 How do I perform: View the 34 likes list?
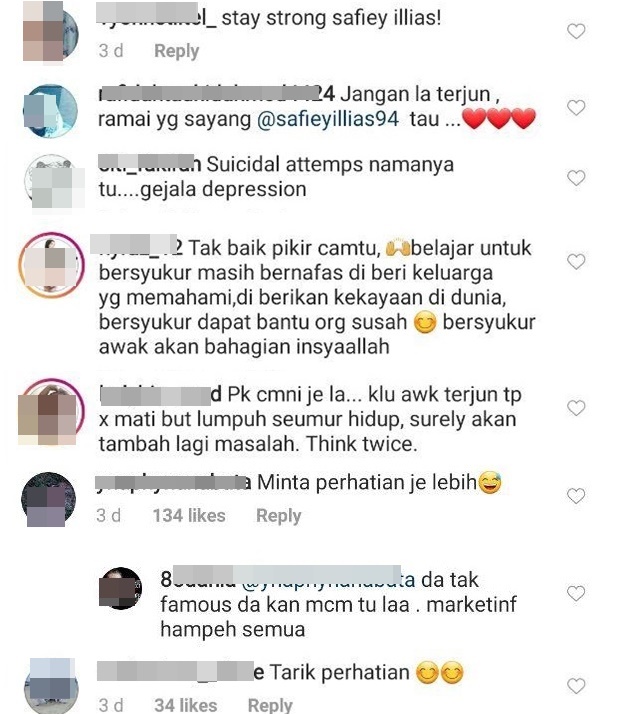185,705
